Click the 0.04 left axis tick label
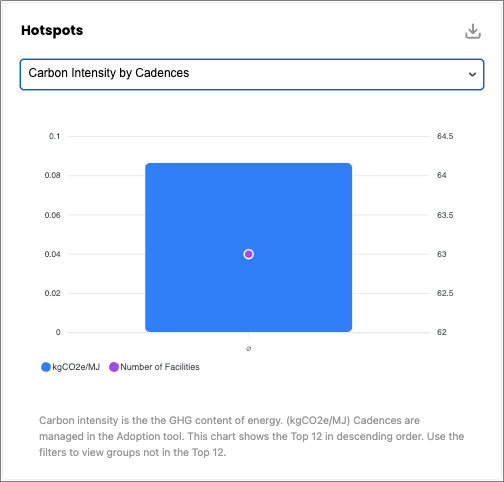 click(x=53, y=254)
